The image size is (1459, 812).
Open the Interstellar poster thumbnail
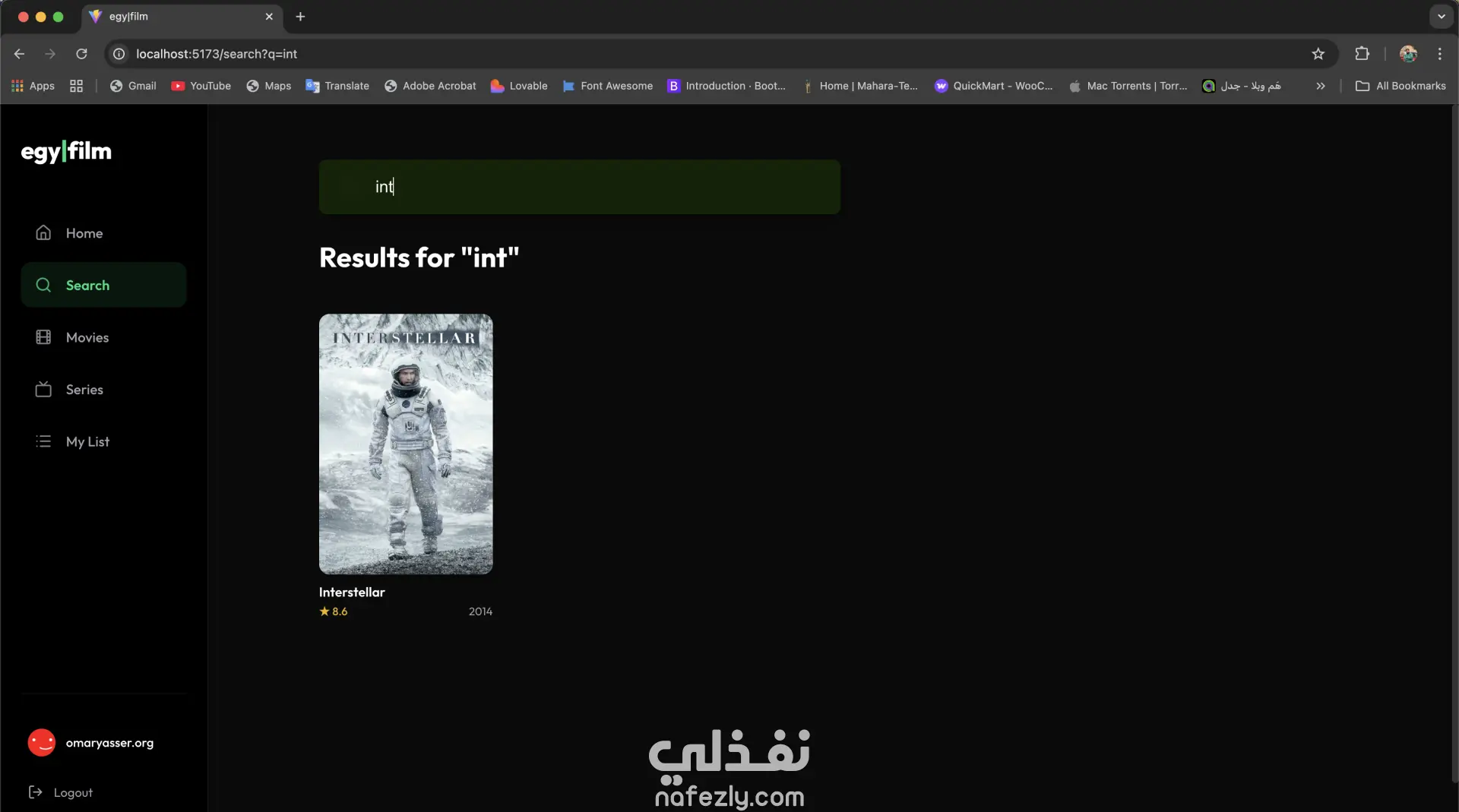click(x=406, y=444)
